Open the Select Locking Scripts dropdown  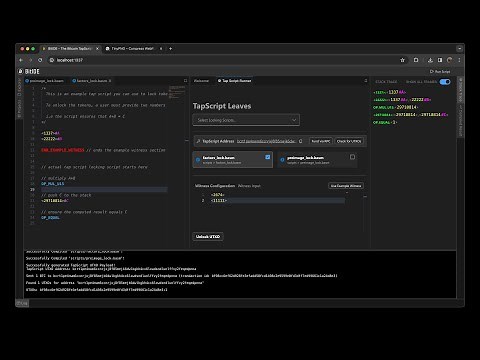click(246, 120)
